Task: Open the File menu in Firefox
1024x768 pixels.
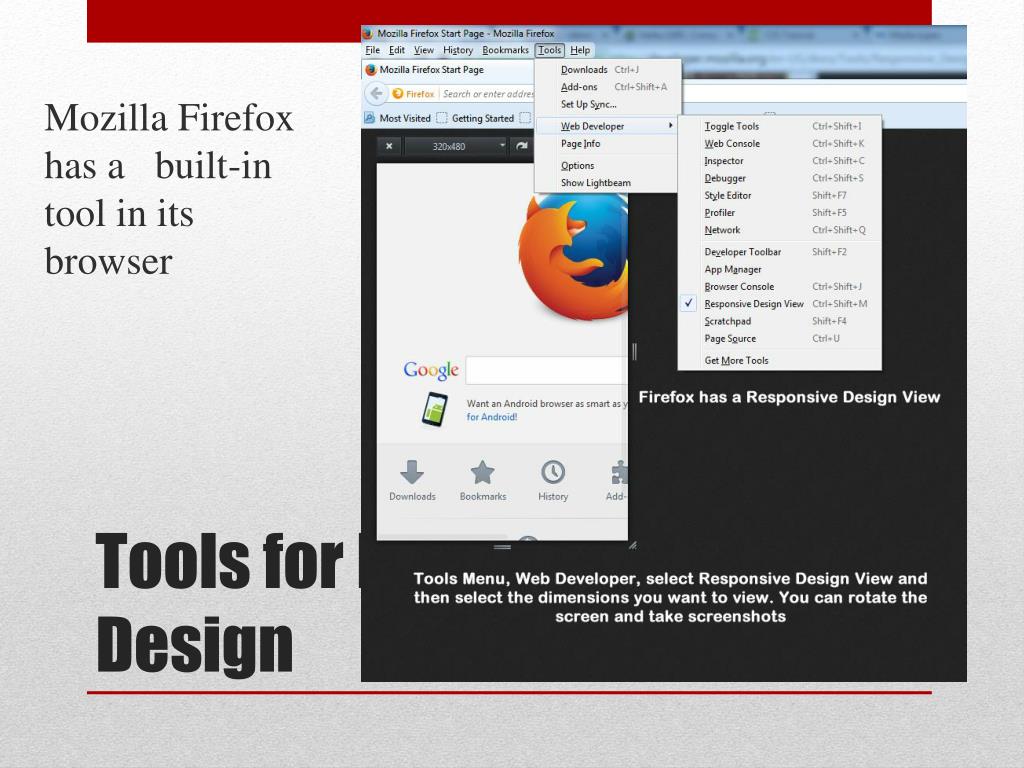Action: (372, 50)
